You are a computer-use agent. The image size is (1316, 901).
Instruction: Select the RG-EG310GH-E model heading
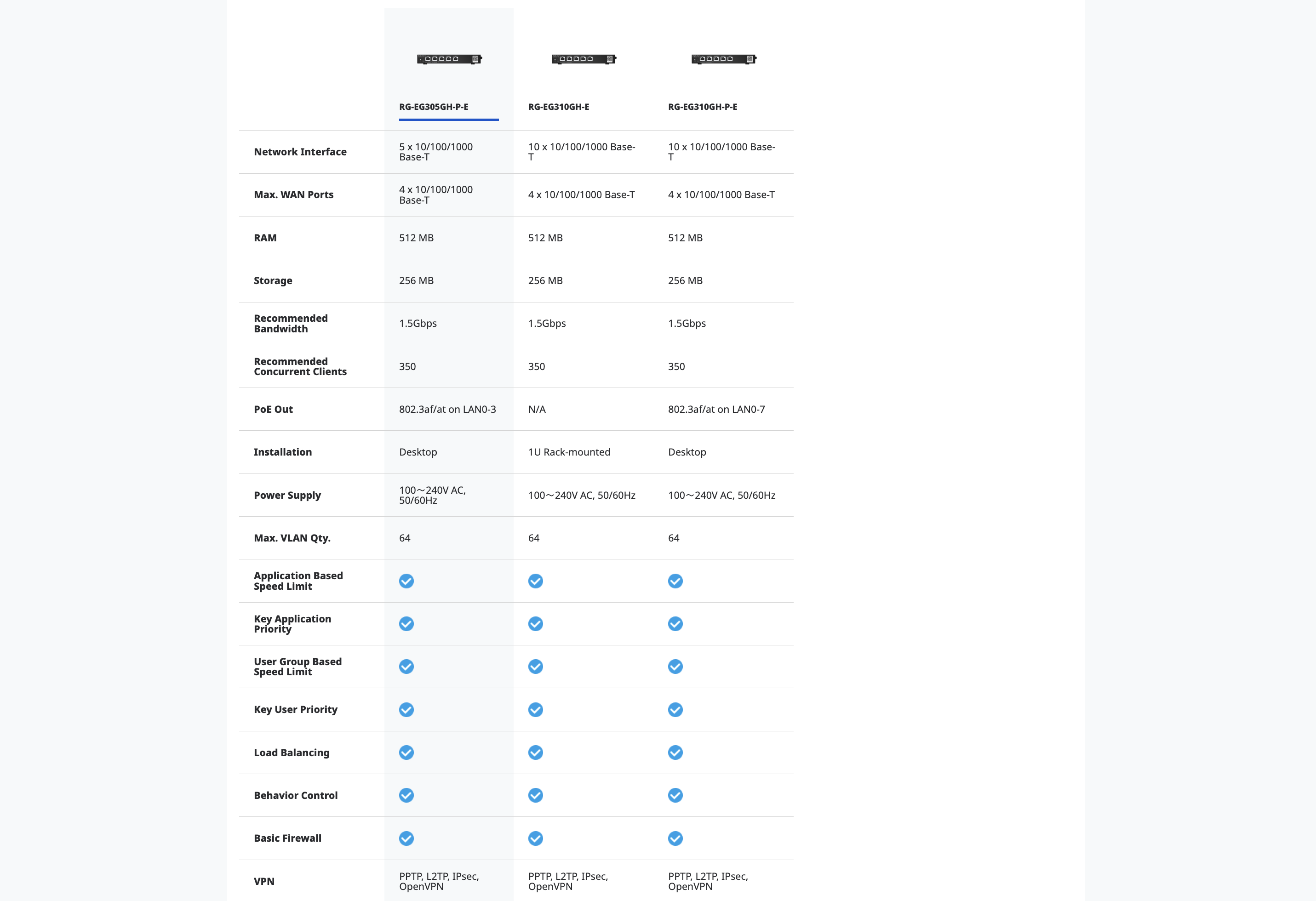coord(558,107)
